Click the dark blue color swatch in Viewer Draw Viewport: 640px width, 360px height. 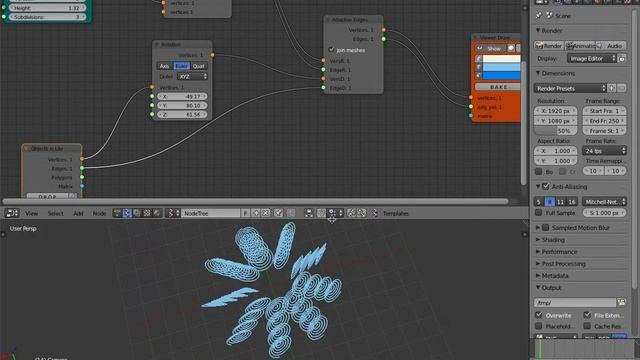(x=502, y=76)
